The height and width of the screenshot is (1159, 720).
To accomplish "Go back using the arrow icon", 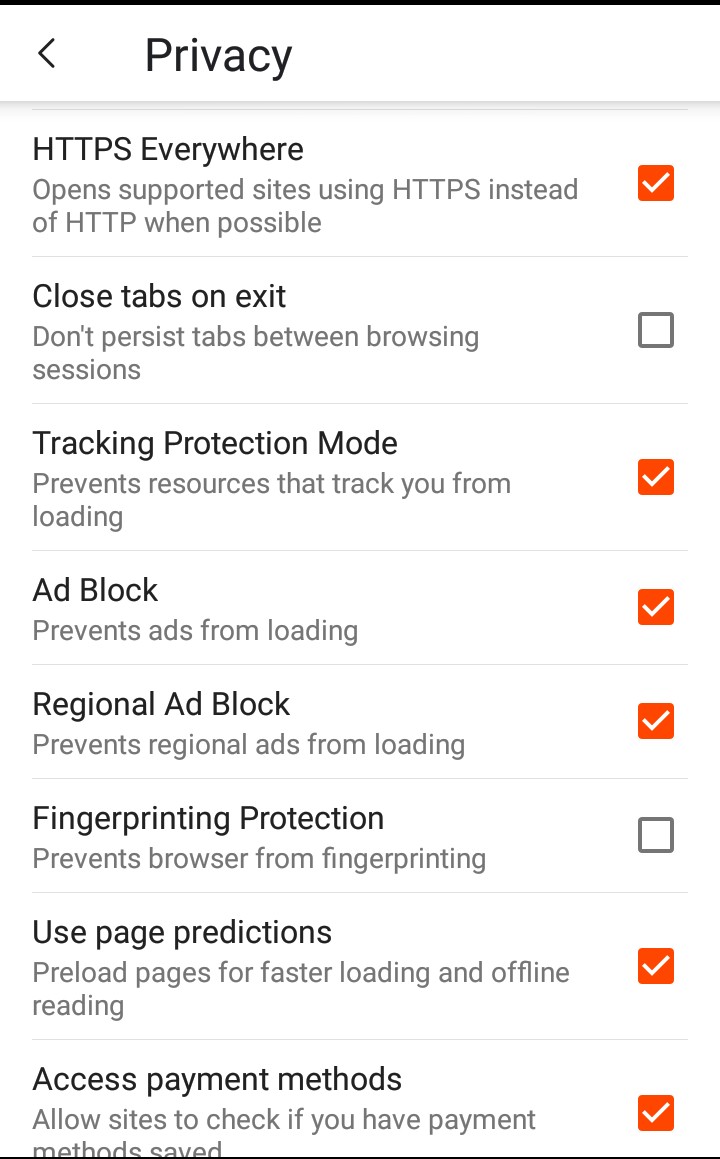I will pos(47,53).
